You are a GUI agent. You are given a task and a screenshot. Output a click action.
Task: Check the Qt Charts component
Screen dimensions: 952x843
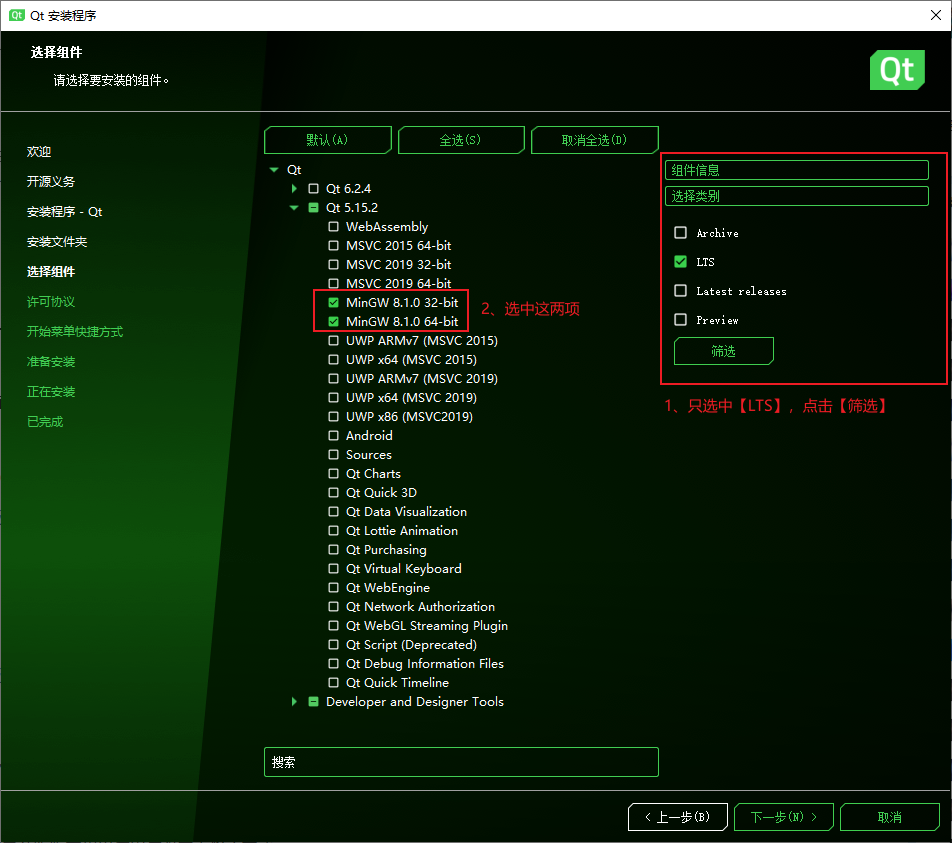pyautogui.click(x=333, y=474)
